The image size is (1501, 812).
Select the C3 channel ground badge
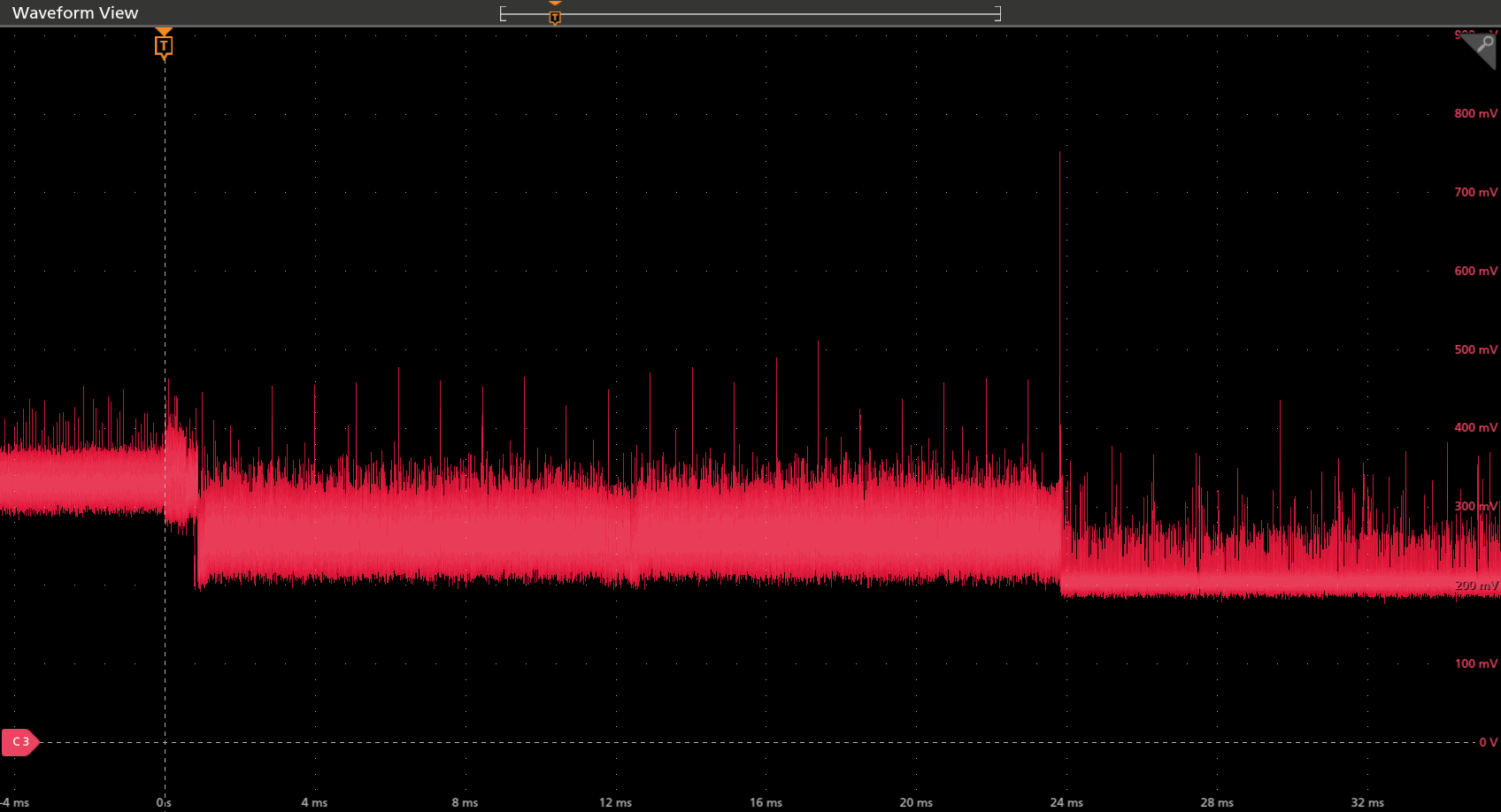(20, 742)
